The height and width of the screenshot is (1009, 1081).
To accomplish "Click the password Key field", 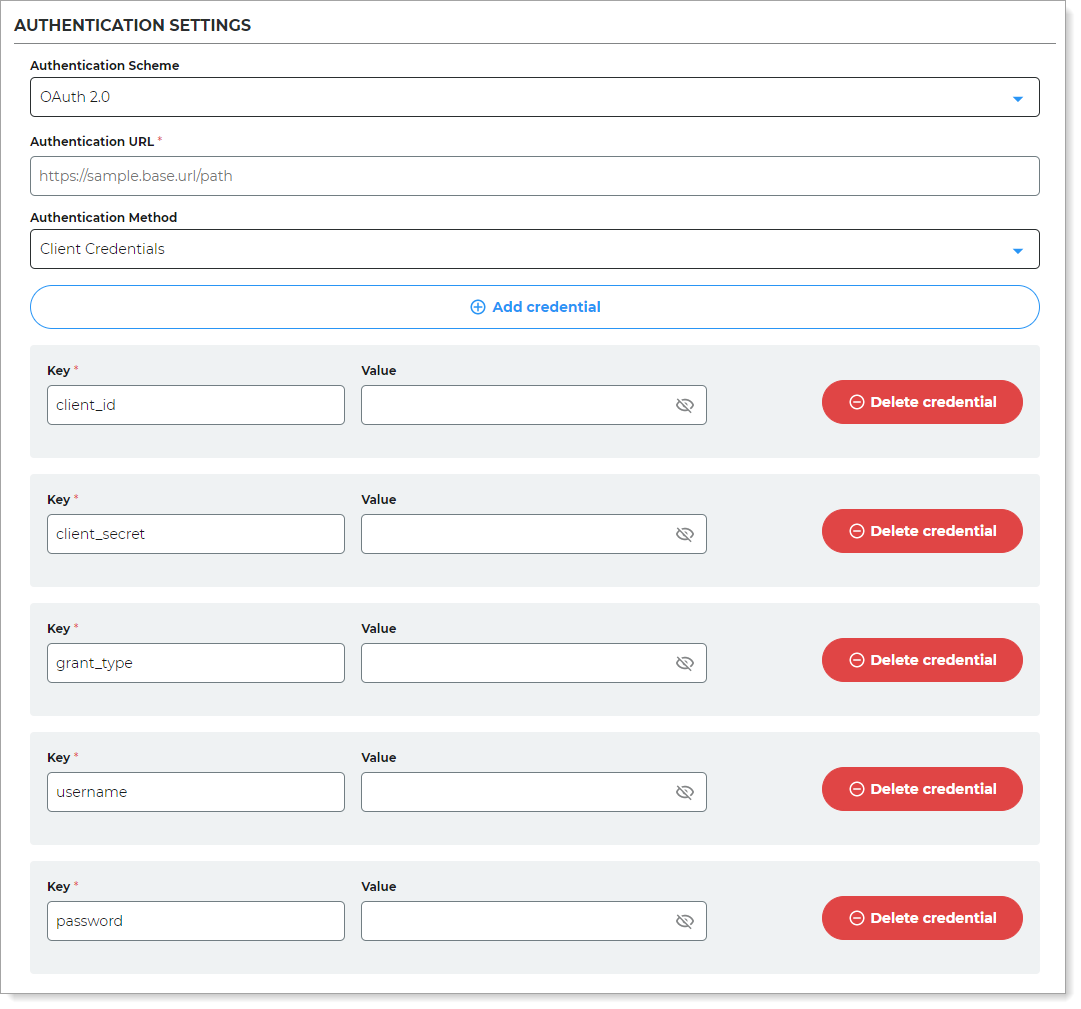I will coord(195,921).
